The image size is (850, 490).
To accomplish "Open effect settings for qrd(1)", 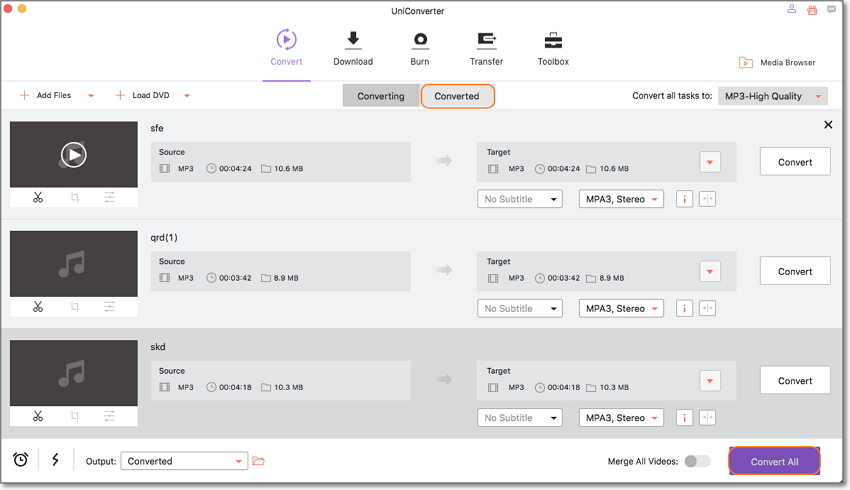I will (x=110, y=307).
